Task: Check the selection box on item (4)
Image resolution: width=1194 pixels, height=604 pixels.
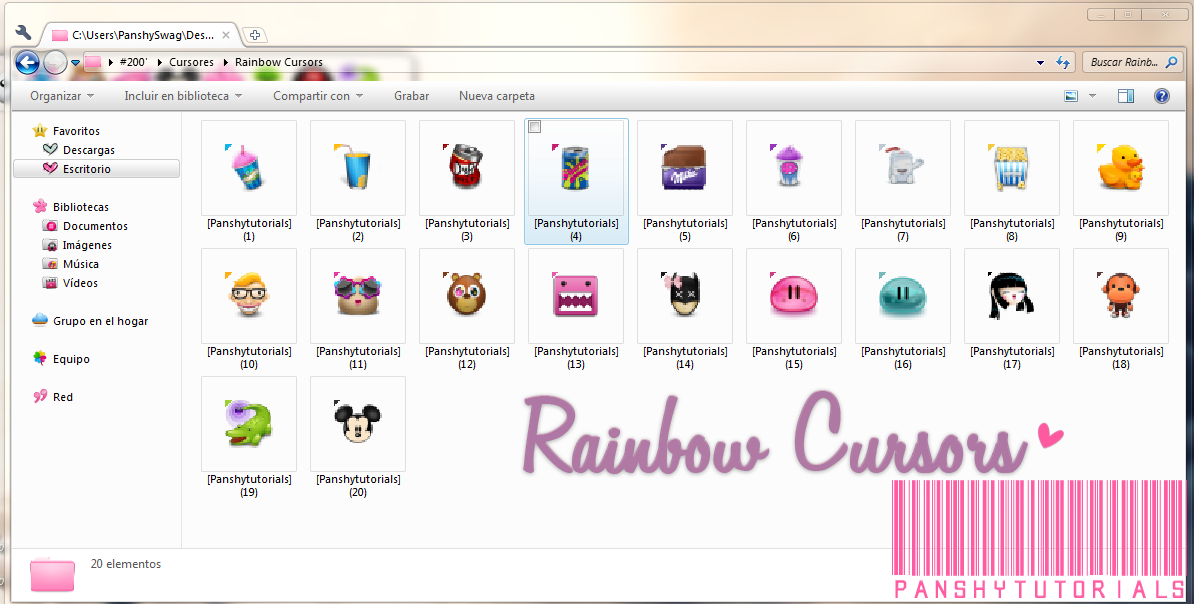Action: click(535, 126)
